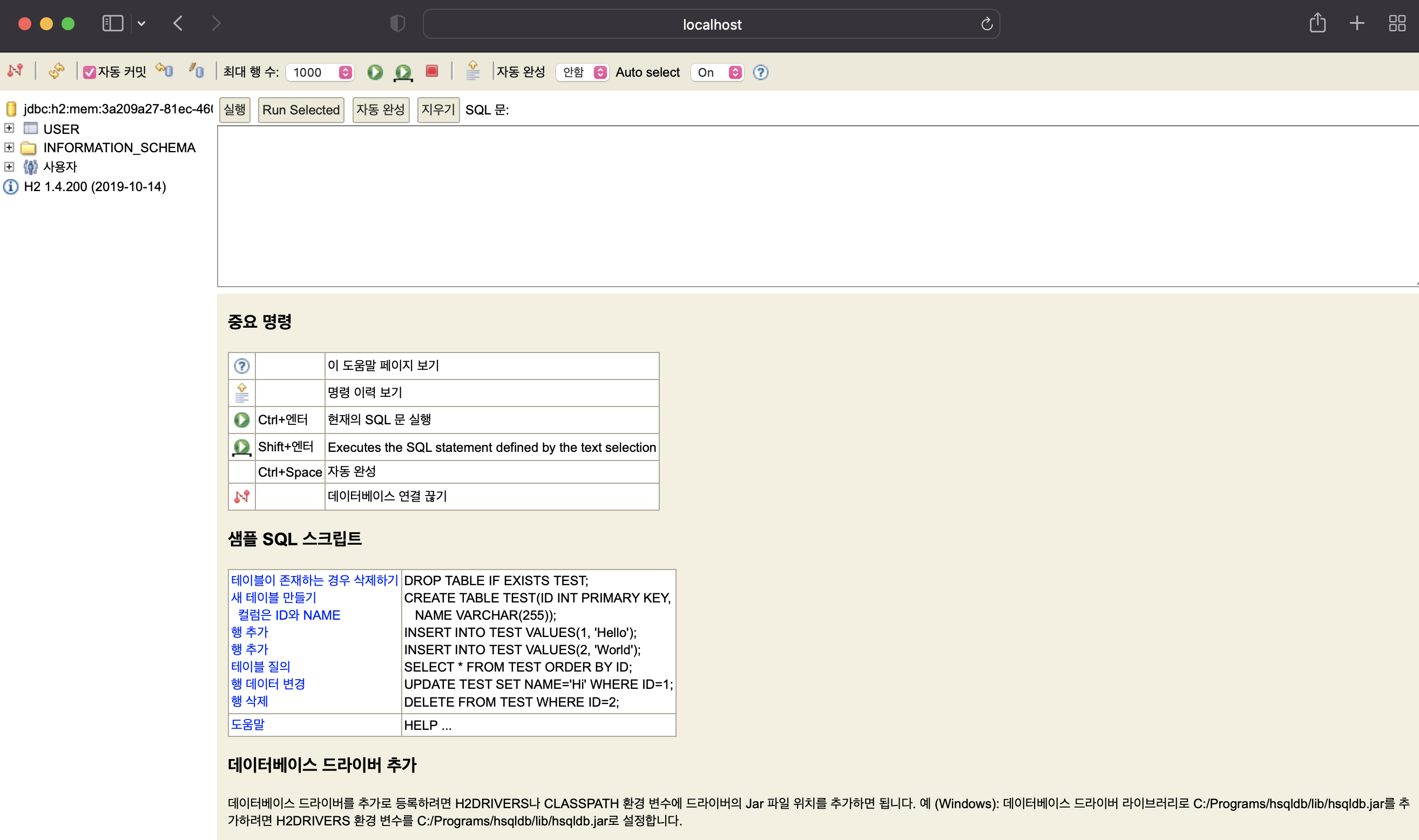The image size is (1419, 840).
Task: Toggle the 자동 커밋 checkbox
Action: (x=90, y=72)
